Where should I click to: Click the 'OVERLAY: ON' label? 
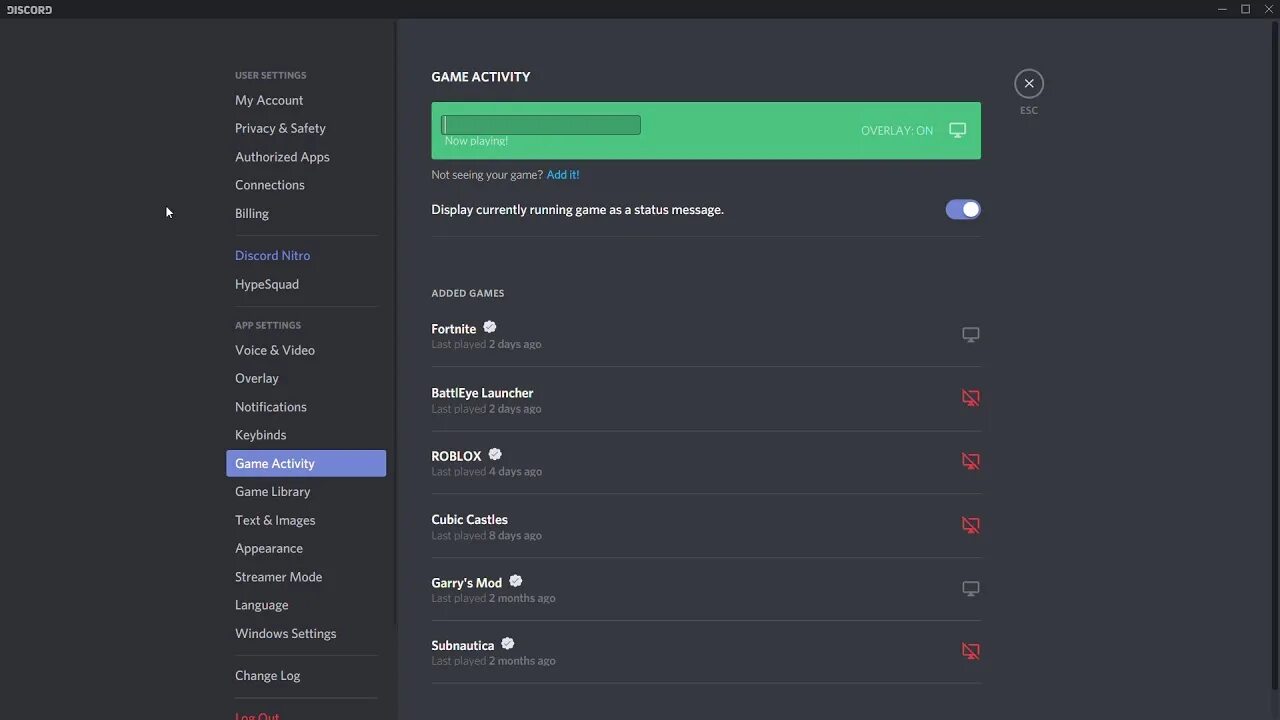897,131
